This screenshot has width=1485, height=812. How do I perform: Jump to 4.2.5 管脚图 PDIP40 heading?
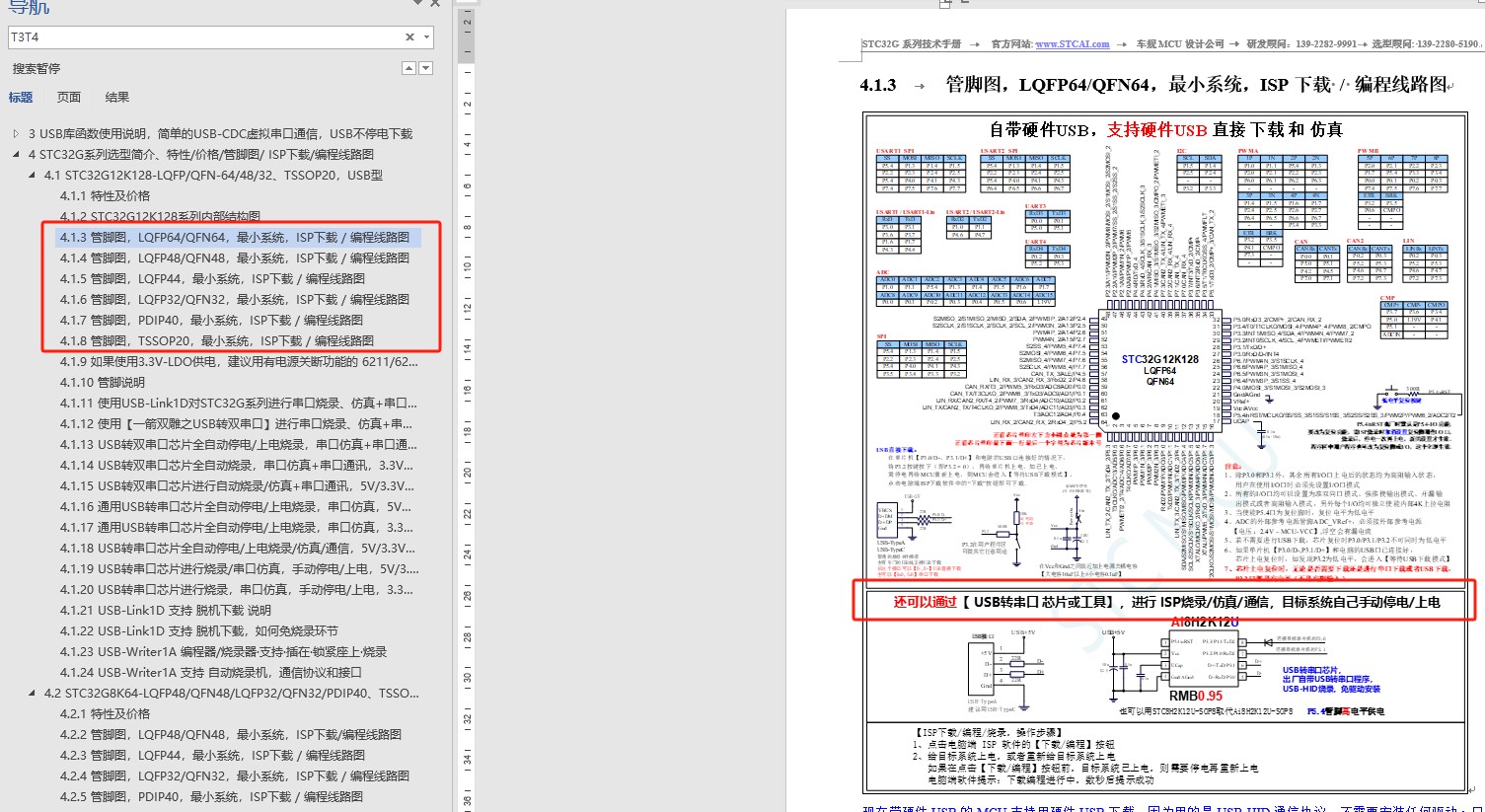click(211, 797)
